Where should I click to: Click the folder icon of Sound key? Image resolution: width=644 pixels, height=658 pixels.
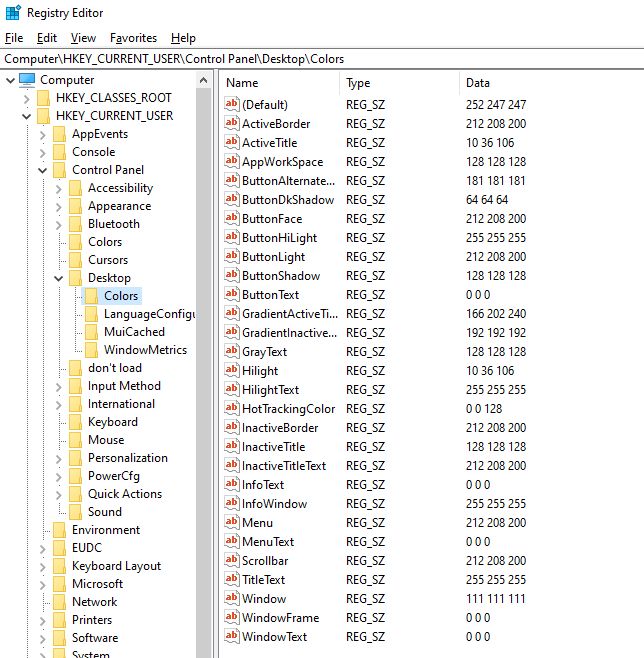pyautogui.click(x=76, y=512)
